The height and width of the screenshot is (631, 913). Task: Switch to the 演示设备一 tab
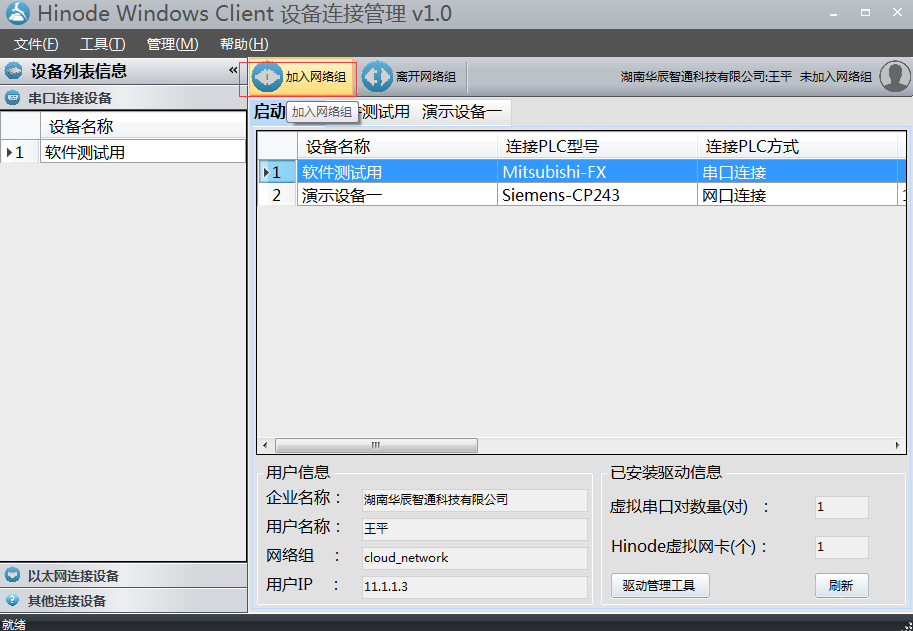tap(463, 111)
